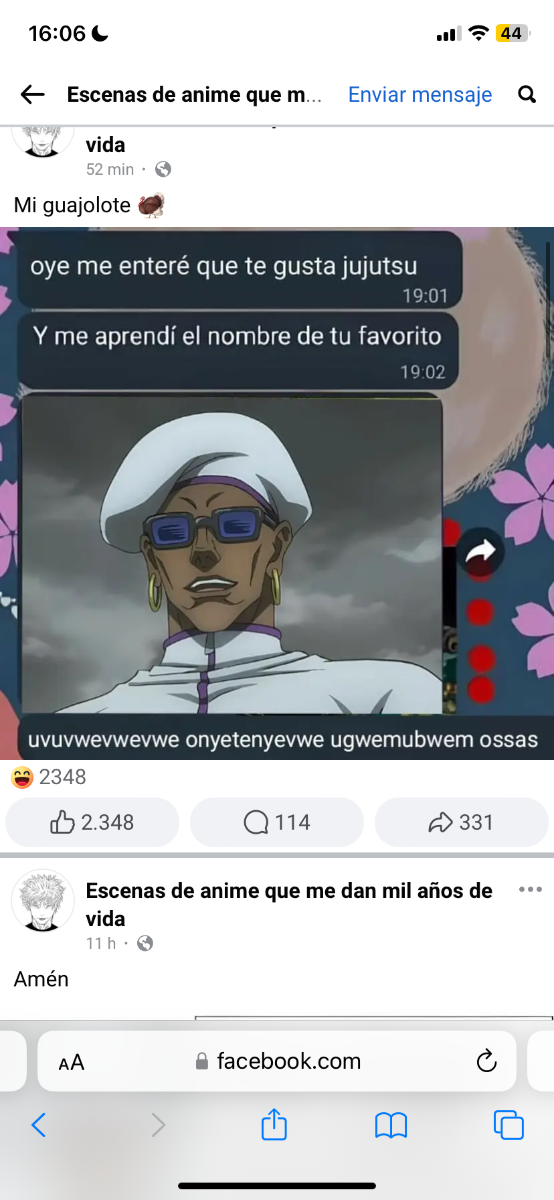Tap the back arrow in Facebook header
This screenshot has width=554, height=1200.
point(33,95)
